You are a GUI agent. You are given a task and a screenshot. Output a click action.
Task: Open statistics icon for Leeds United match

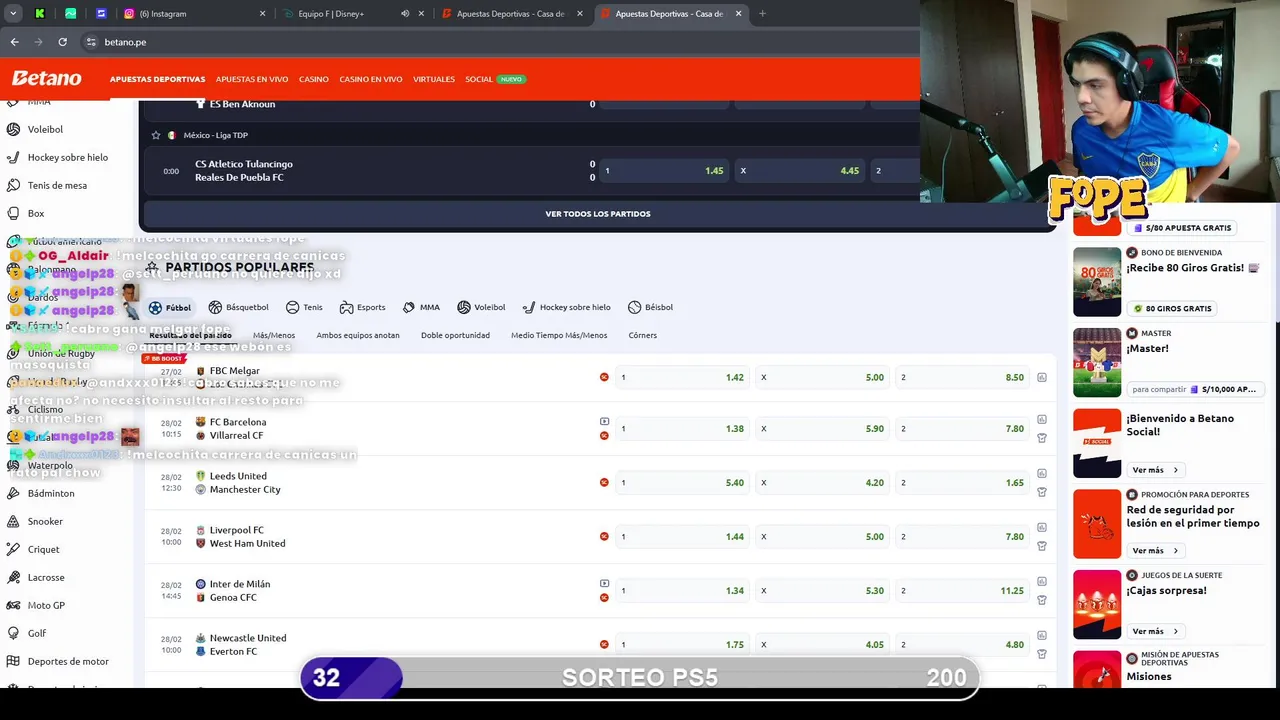tap(1041, 473)
